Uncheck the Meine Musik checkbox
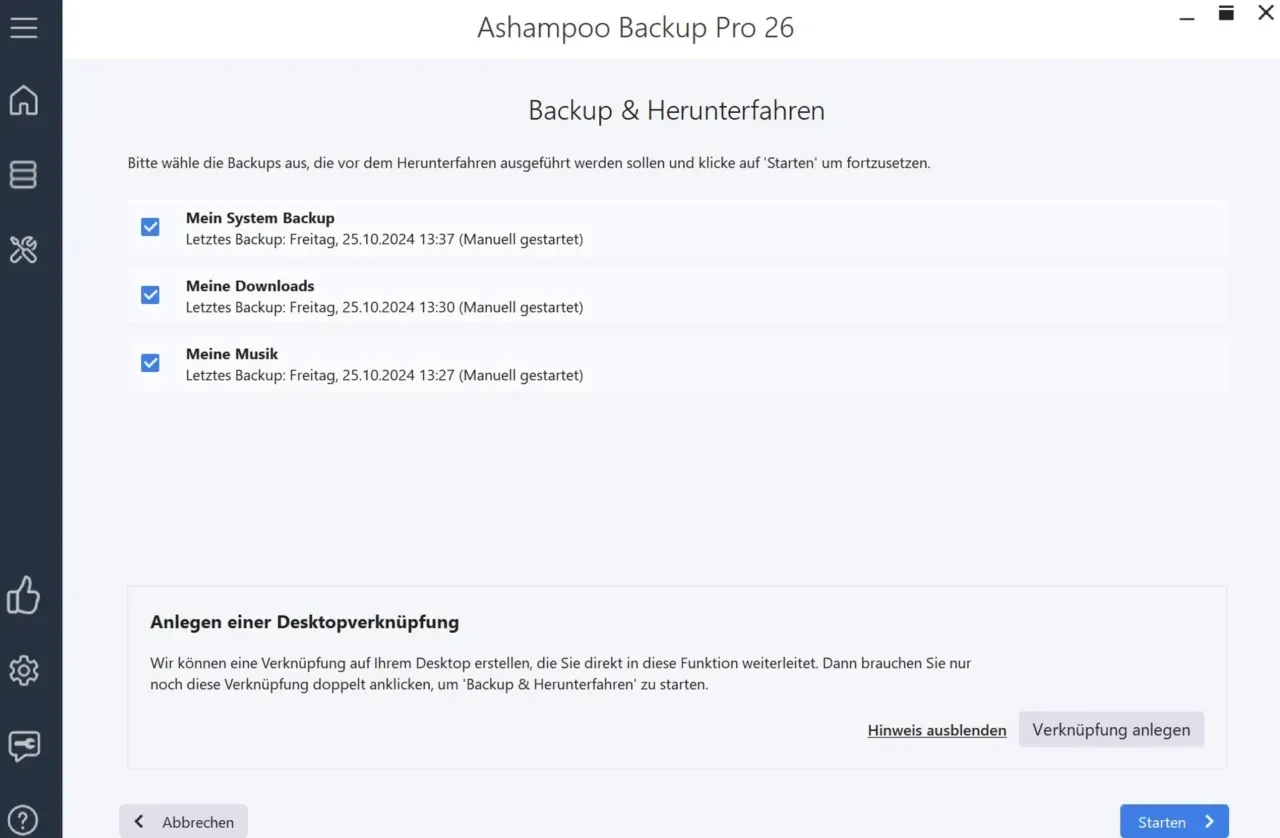This screenshot has width=1280, height=838. click(x=150, y=363)
